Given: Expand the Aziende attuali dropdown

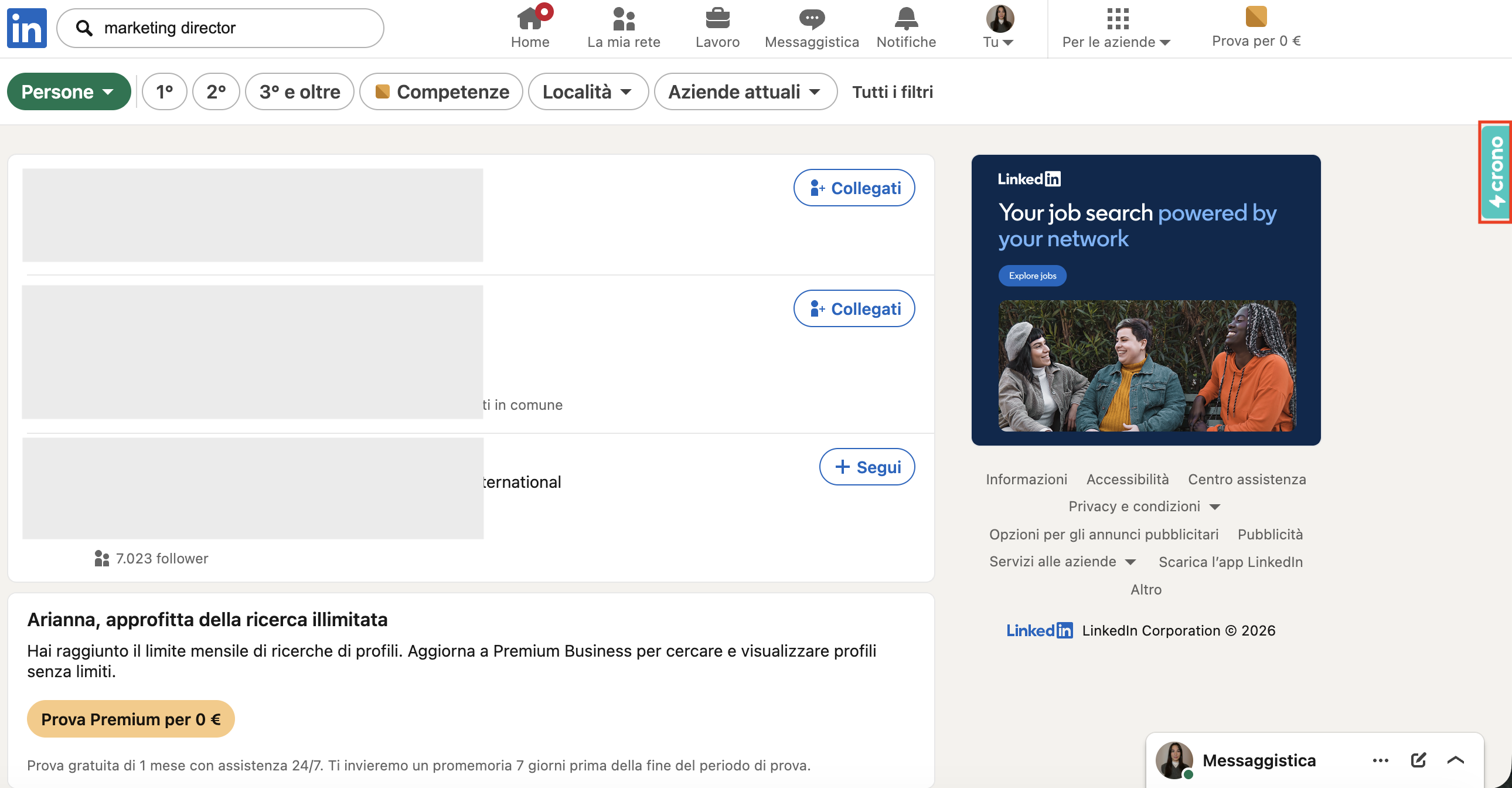Looking at the screenshot, I should click(x=745, y=91).
